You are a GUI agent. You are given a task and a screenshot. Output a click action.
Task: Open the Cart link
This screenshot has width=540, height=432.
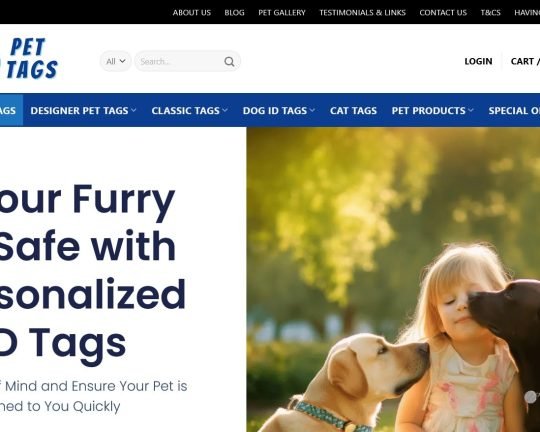click(x=525, y=61)
